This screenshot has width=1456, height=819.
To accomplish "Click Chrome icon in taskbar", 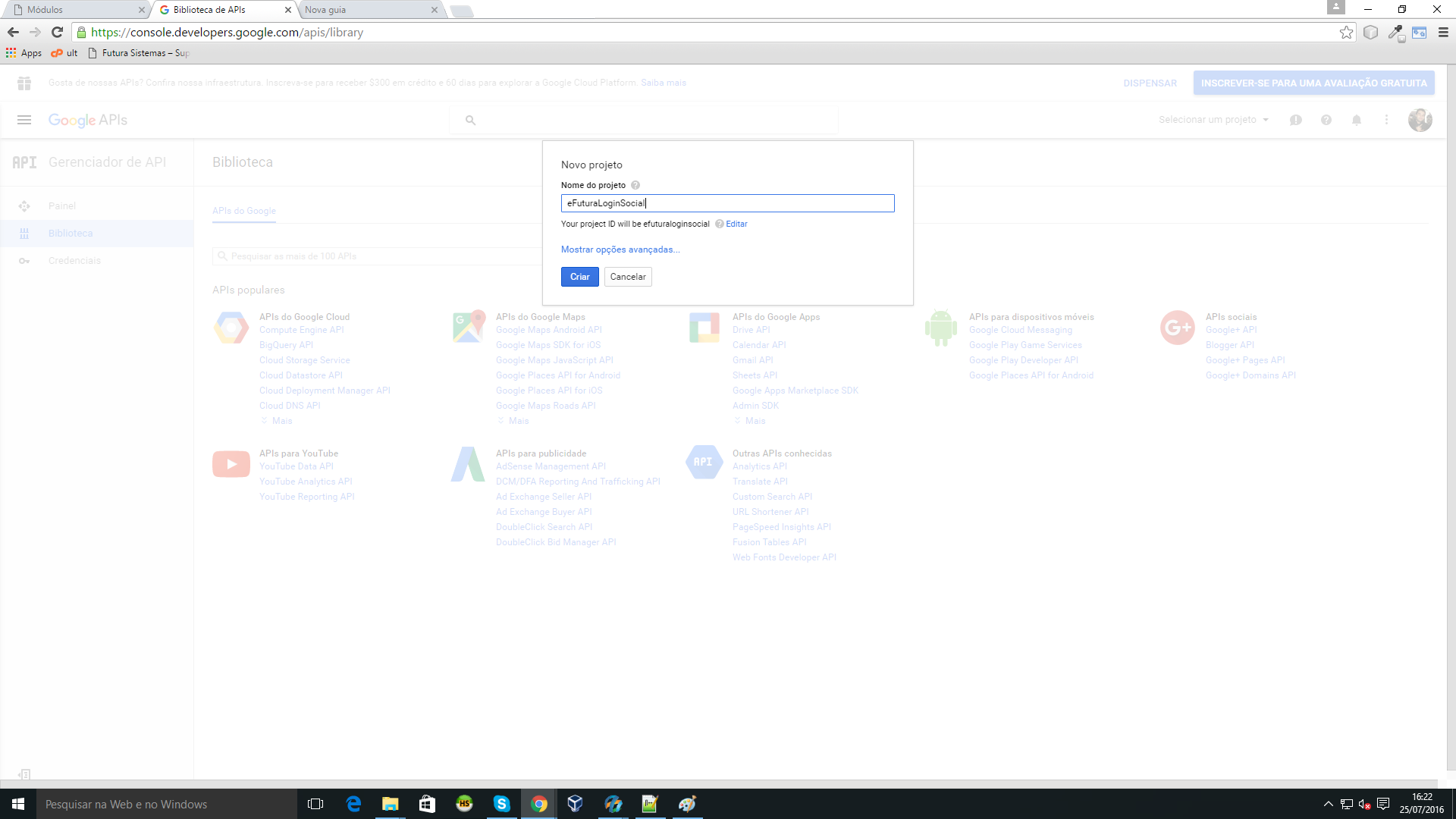I will (539, 804).
